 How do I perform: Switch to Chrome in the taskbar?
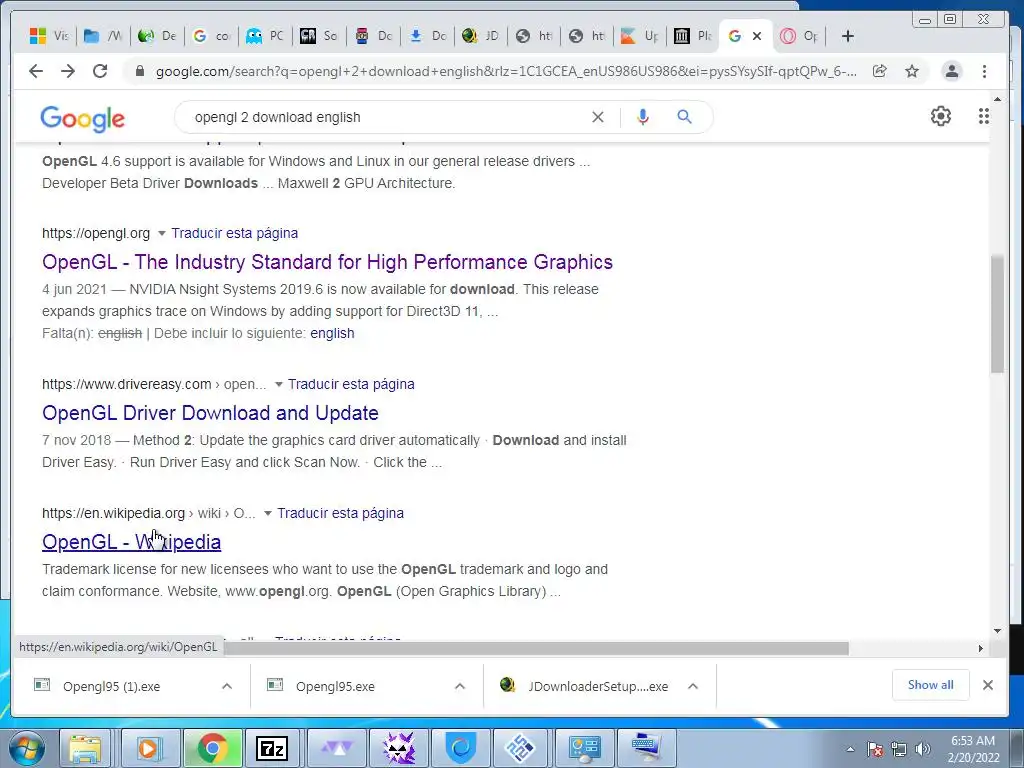click(212, 748)
